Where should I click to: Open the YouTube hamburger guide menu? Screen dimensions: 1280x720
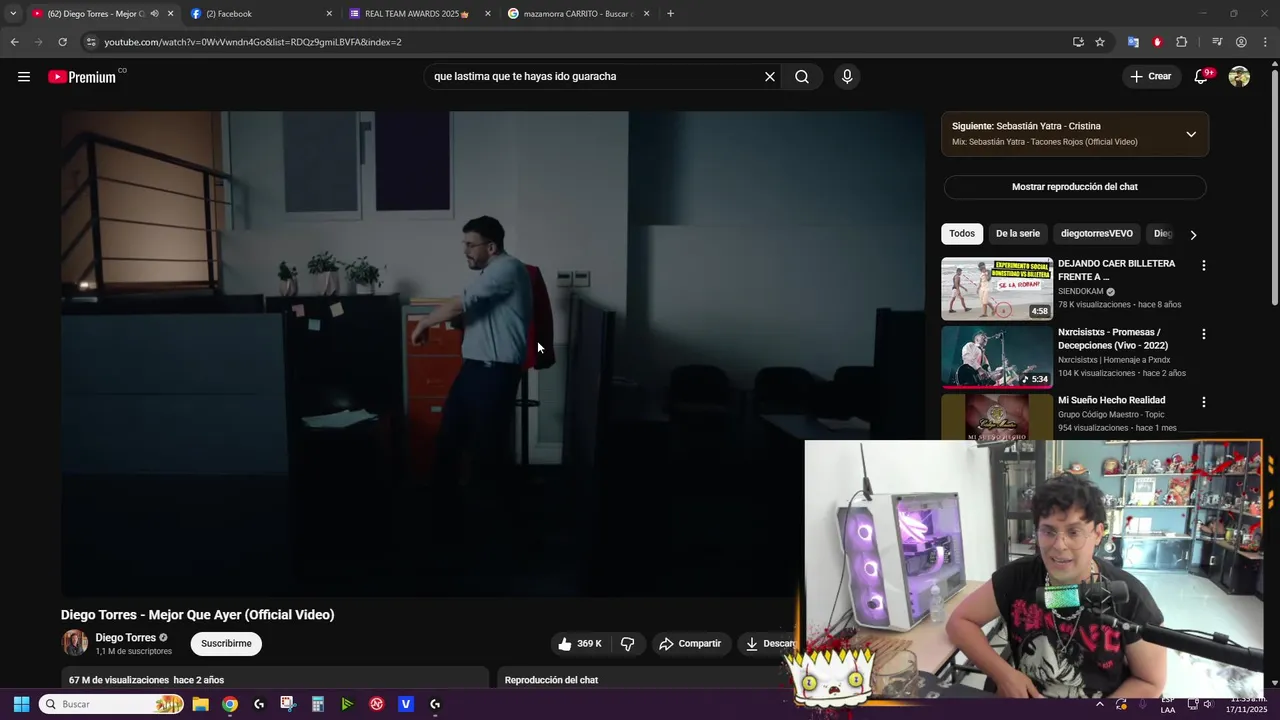point(24,77)
